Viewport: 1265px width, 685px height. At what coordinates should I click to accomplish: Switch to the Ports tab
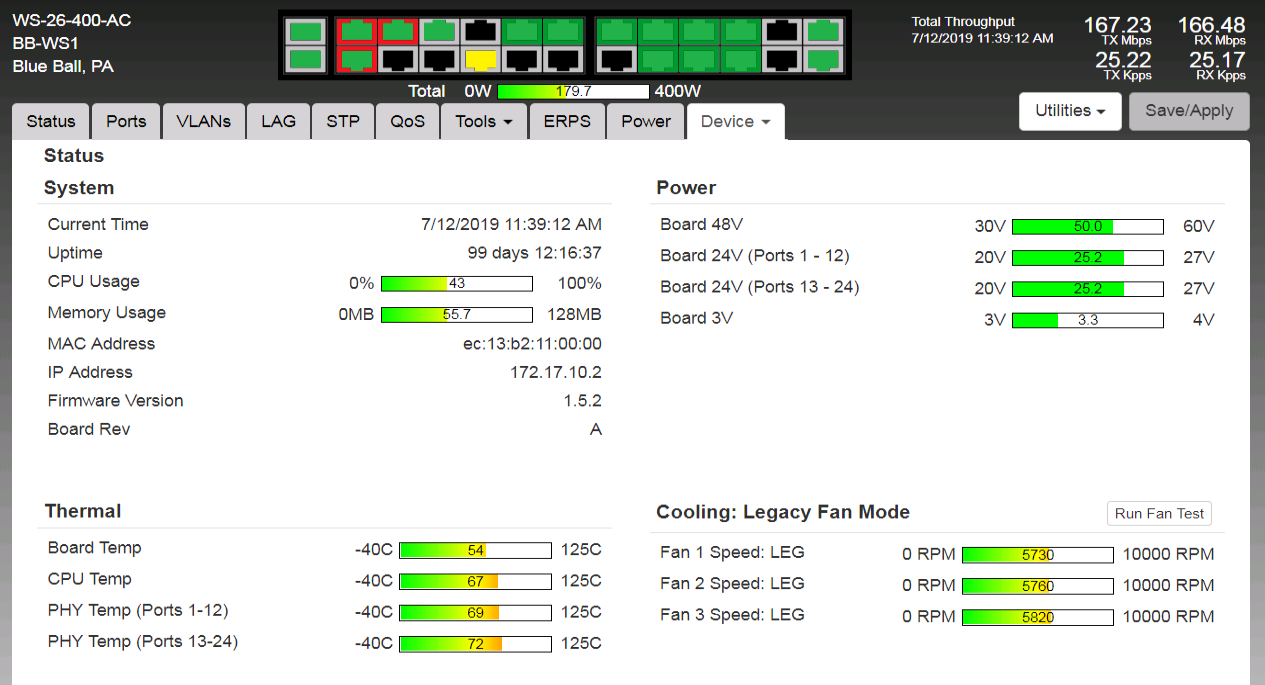[x=126, y=121]
